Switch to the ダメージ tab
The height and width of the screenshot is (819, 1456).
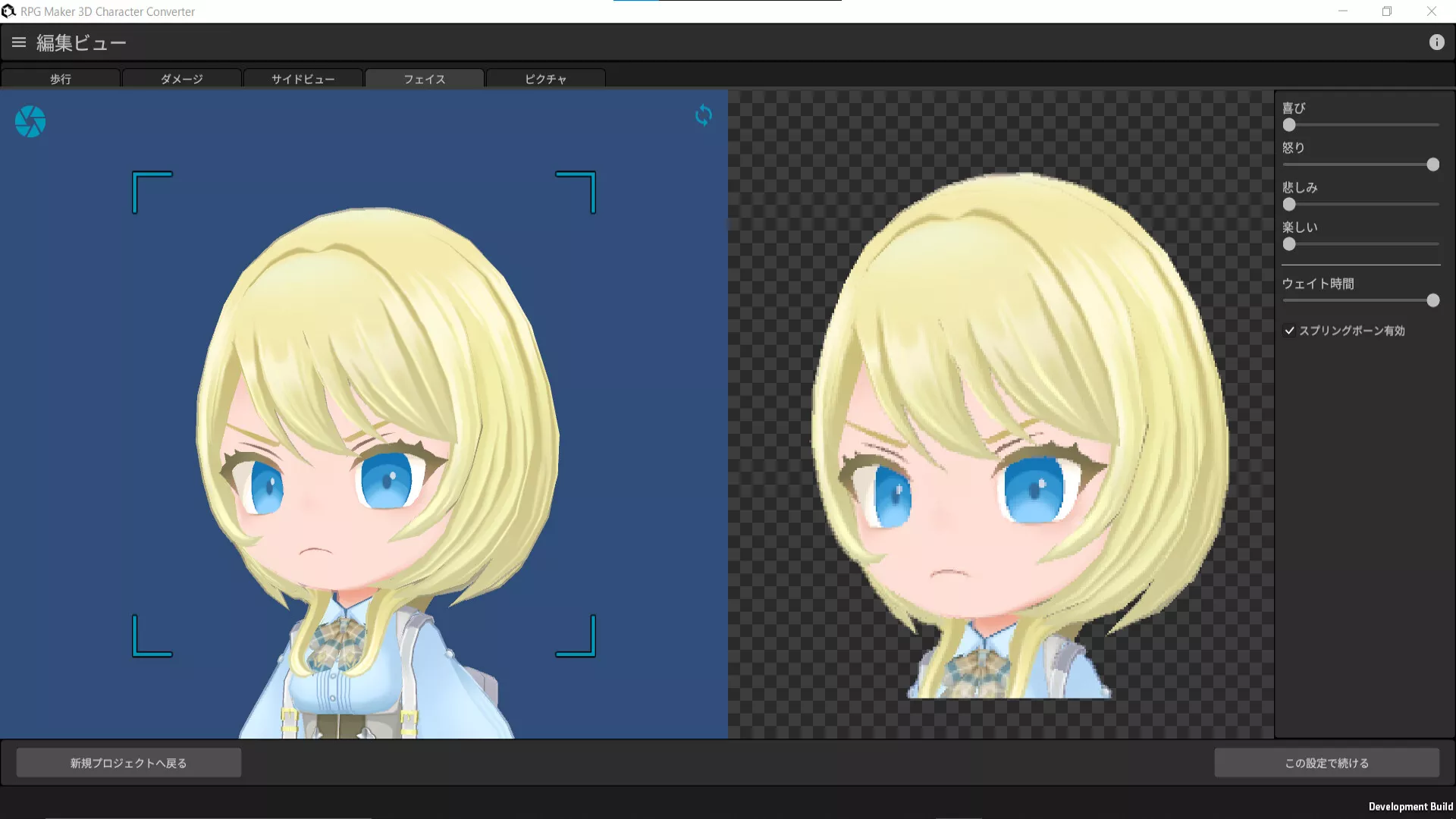tap(182, 79)
